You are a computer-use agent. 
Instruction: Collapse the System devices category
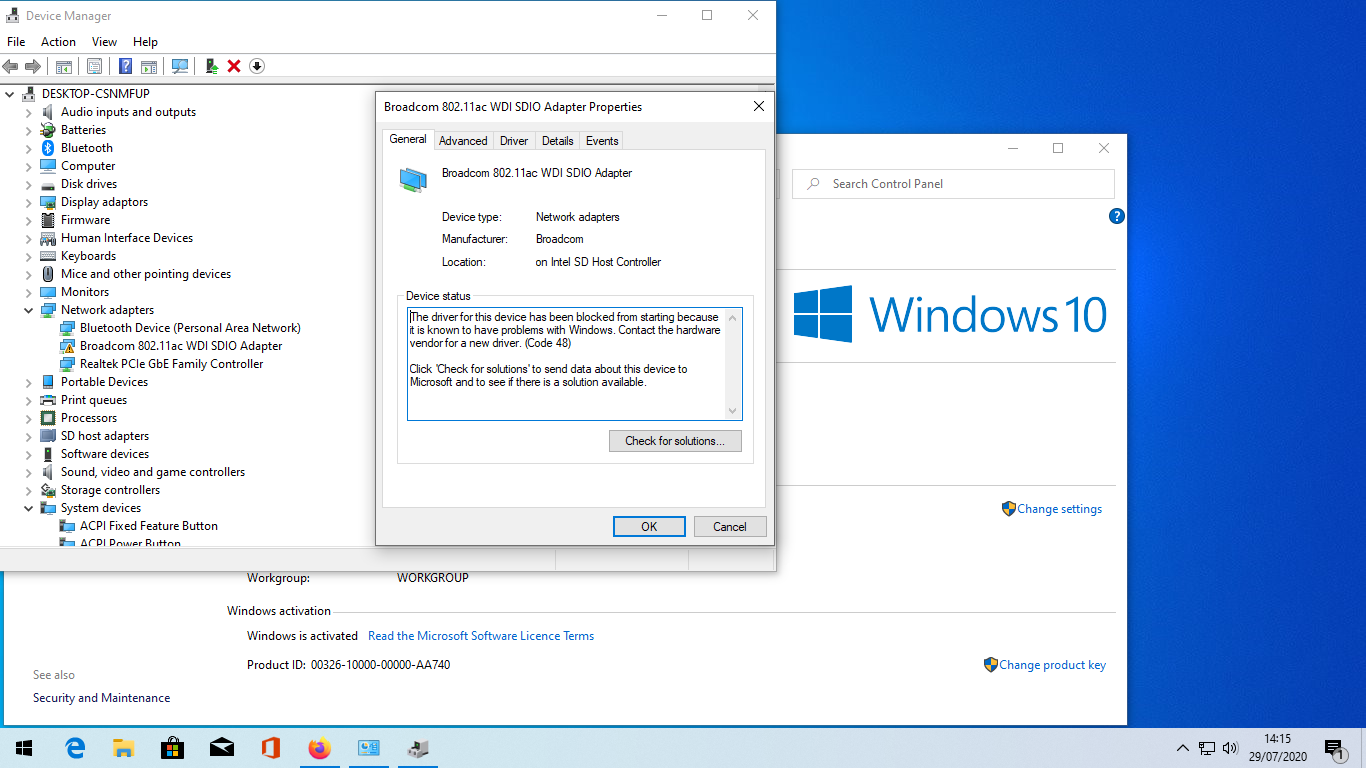click(x=29, y=508)
